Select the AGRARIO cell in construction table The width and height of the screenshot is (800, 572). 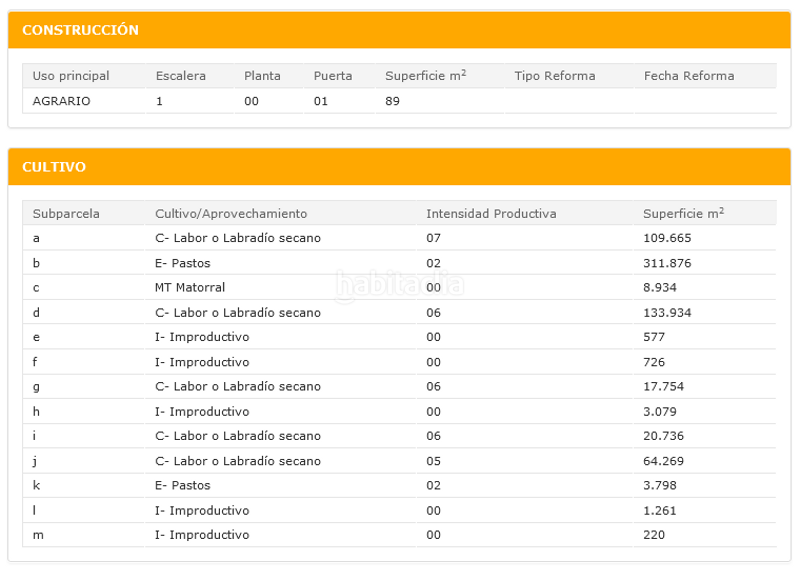[61, 101]
